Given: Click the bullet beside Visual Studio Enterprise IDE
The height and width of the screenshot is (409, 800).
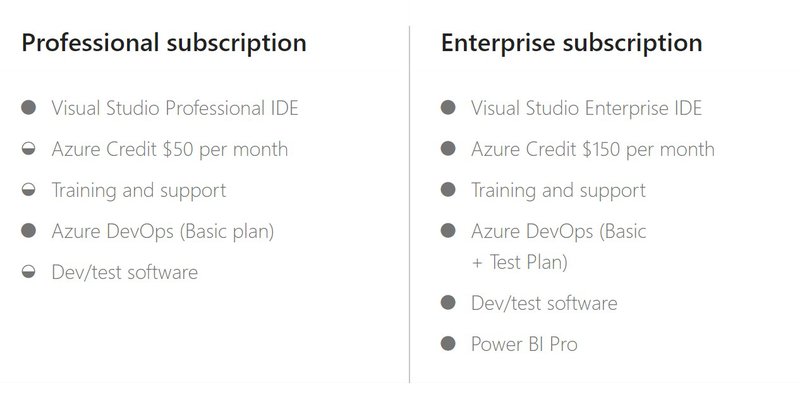Looking at the screenshot, I should click(448, 108).
